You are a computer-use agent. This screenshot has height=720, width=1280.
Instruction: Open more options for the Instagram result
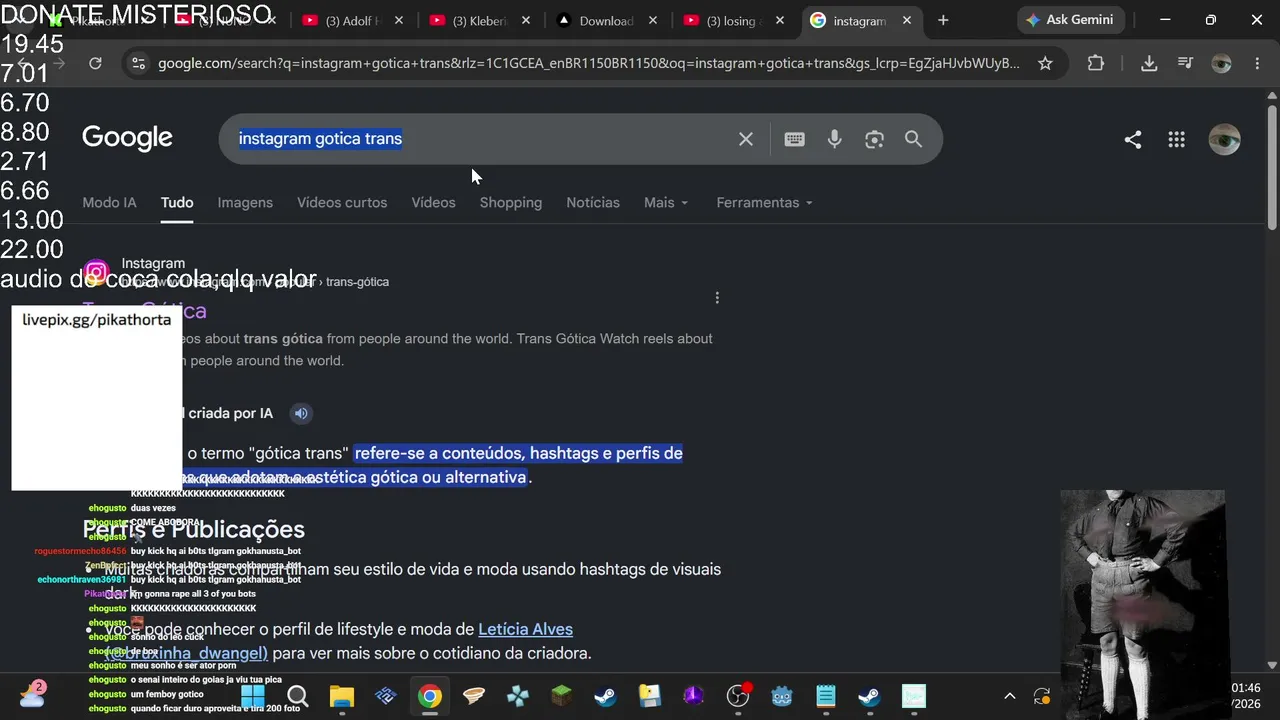717,297
